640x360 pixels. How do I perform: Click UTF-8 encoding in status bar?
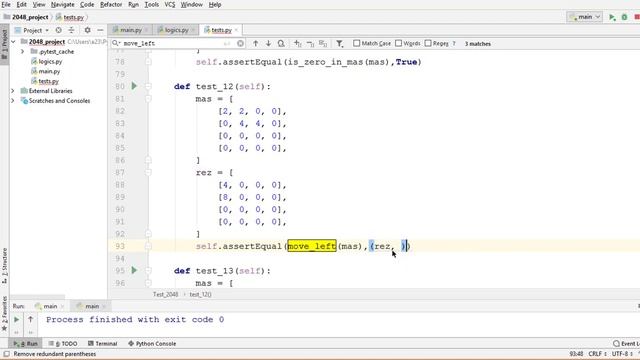[622, 354]
